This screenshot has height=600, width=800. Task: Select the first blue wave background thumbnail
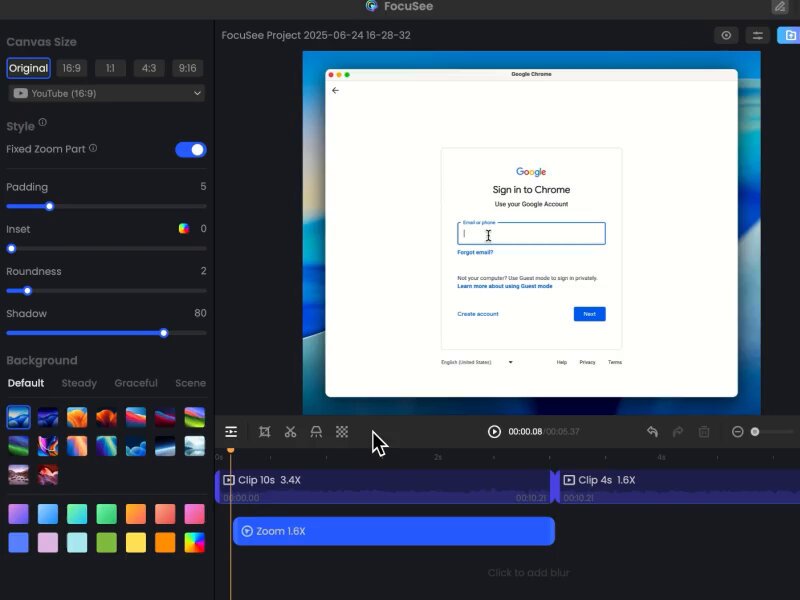pos(19,417)
